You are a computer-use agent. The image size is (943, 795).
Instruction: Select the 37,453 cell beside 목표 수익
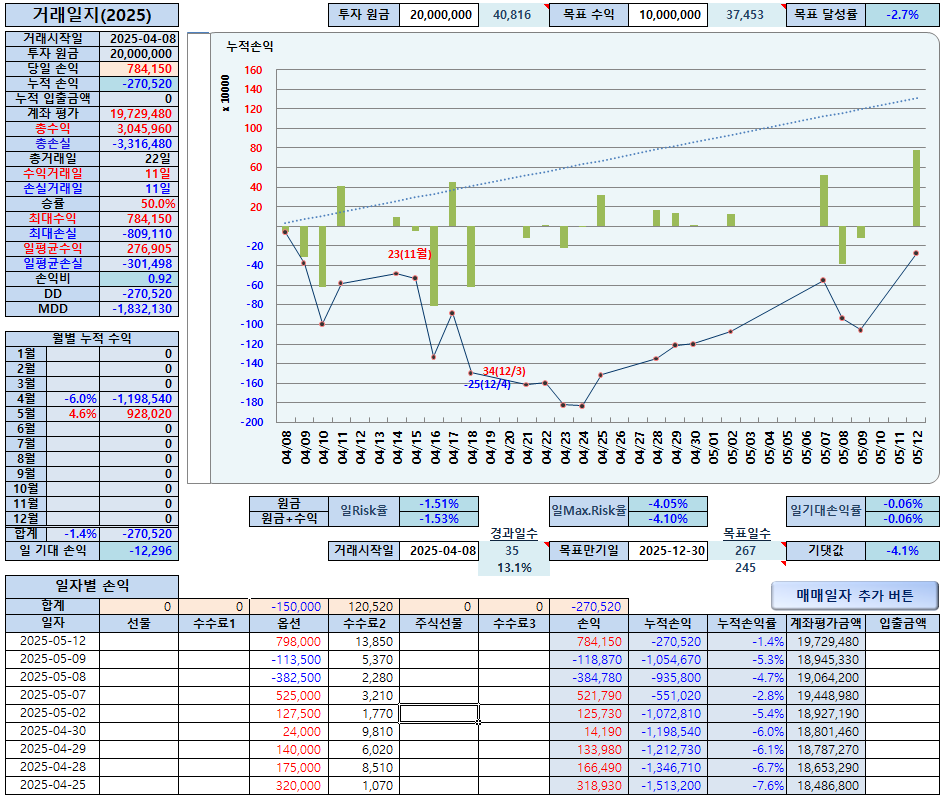(747, 15)
